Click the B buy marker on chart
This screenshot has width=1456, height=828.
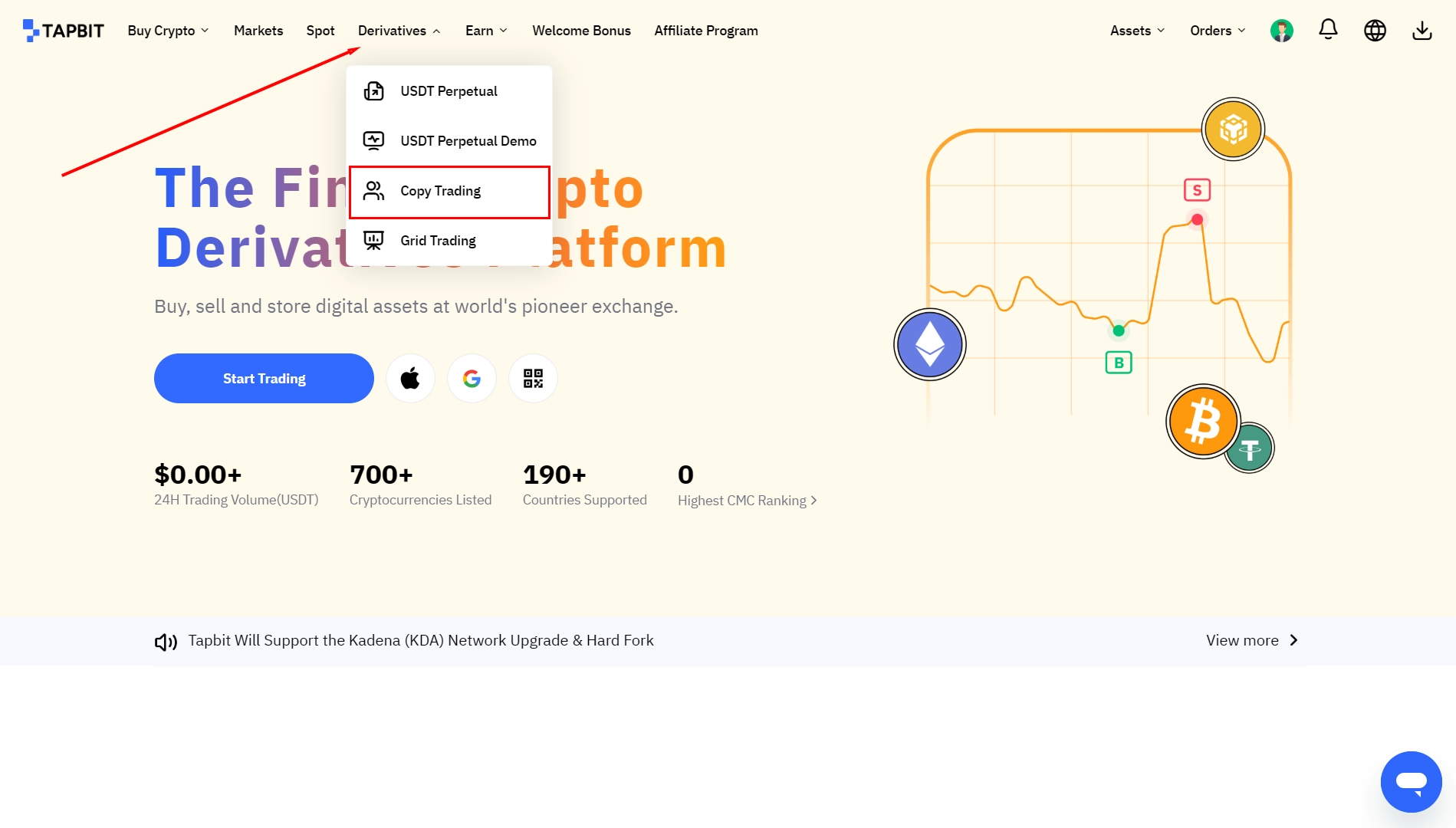pos(1119,363)
